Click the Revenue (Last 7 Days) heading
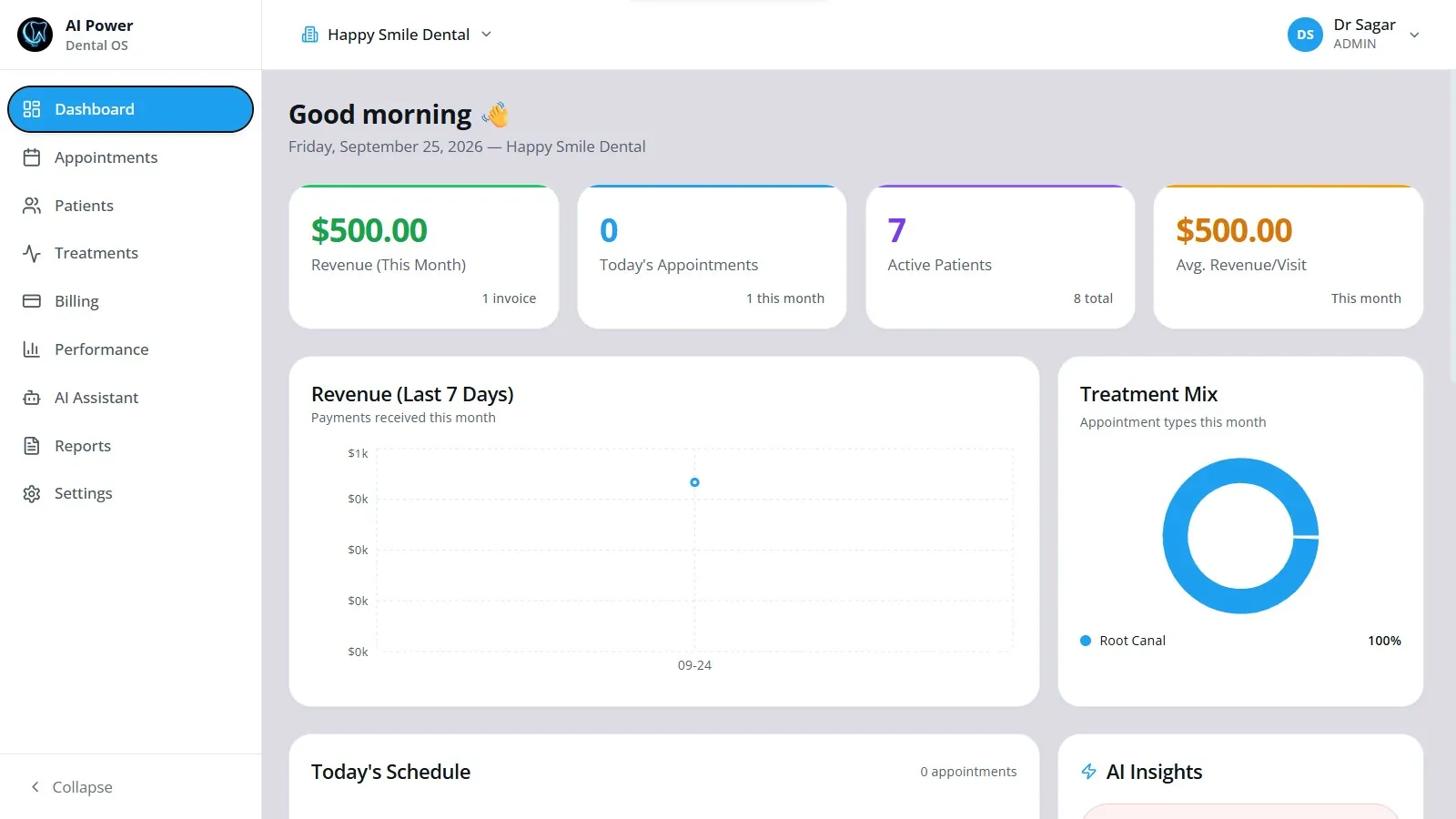1456x819 pixels. 412,394
